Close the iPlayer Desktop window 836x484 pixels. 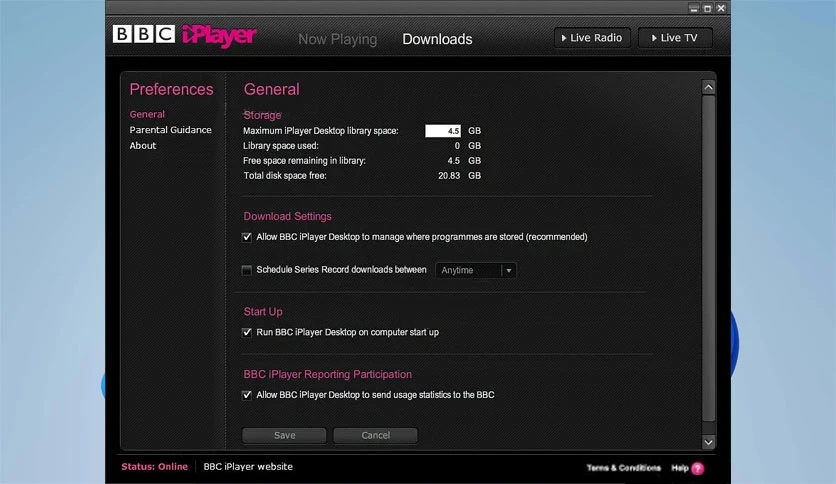tap(721, 9)
